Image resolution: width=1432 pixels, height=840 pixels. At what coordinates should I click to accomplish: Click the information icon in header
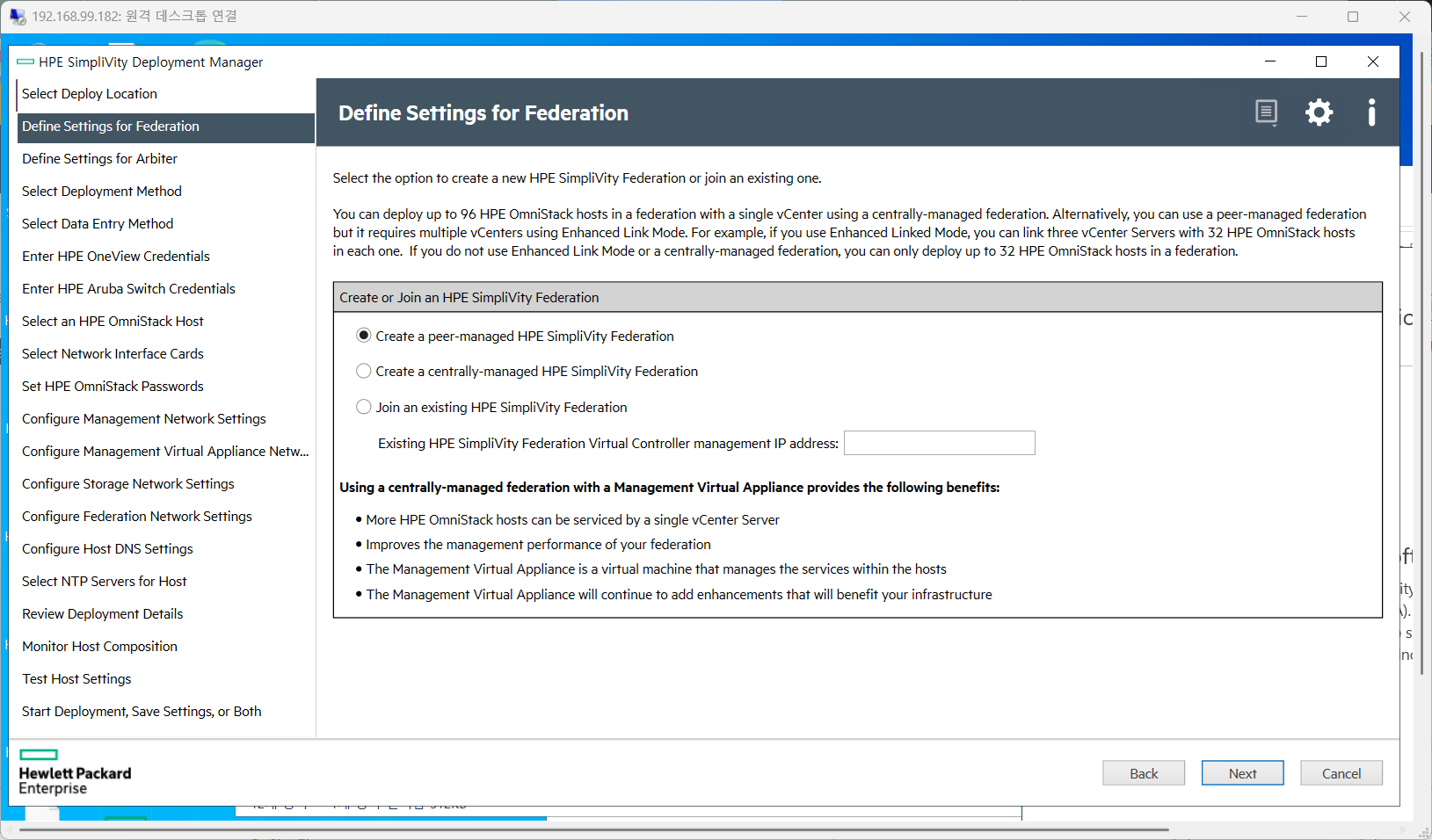click(x=1371, y=112)
